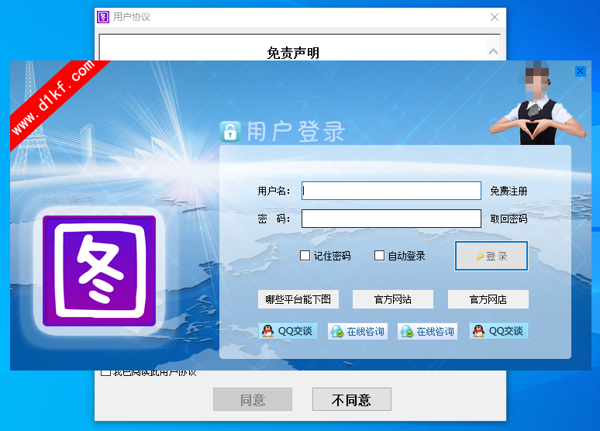The image size is (600, 431).
Task: Open the 官方网站 button
Action: [389, 299]
